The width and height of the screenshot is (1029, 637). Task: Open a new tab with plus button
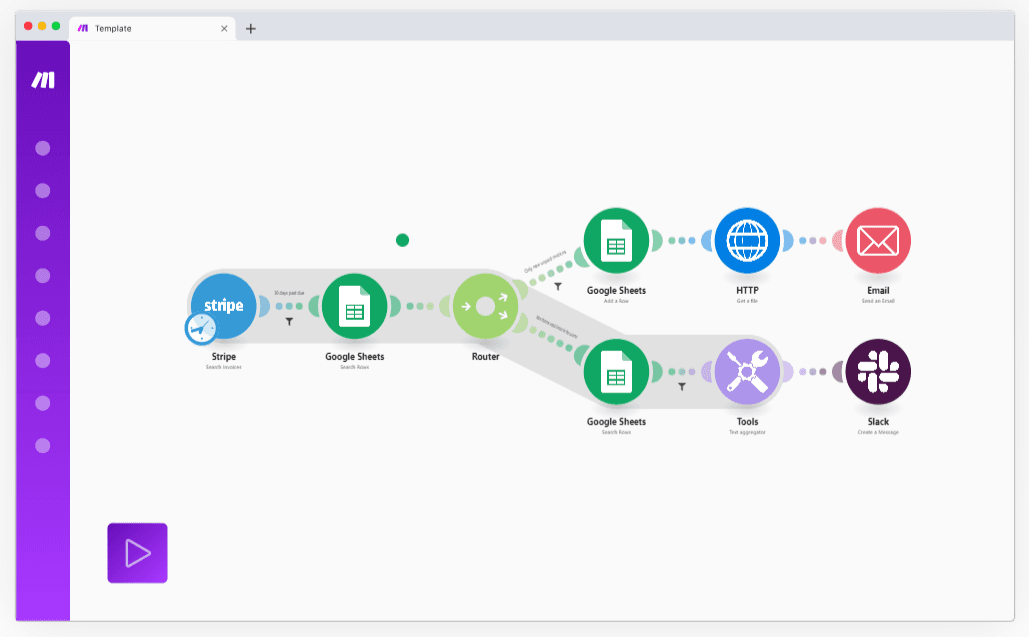(x=251, y=28)
